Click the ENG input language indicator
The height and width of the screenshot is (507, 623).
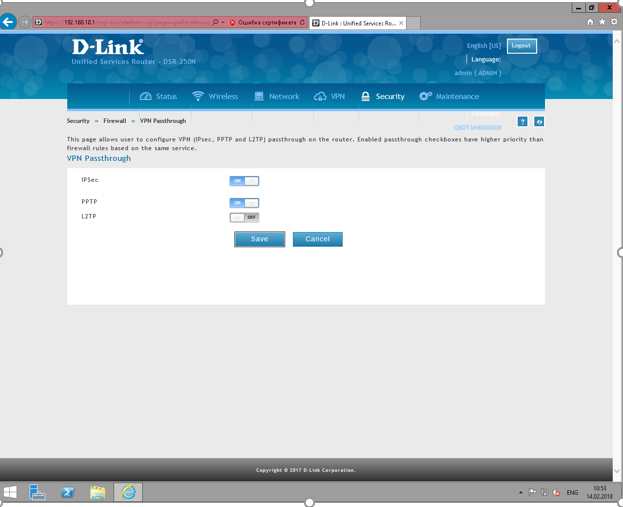click(x=572, y=493)
